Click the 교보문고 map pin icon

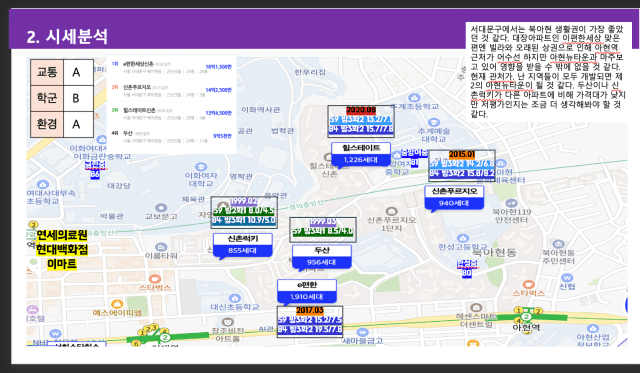coord(161,208)
